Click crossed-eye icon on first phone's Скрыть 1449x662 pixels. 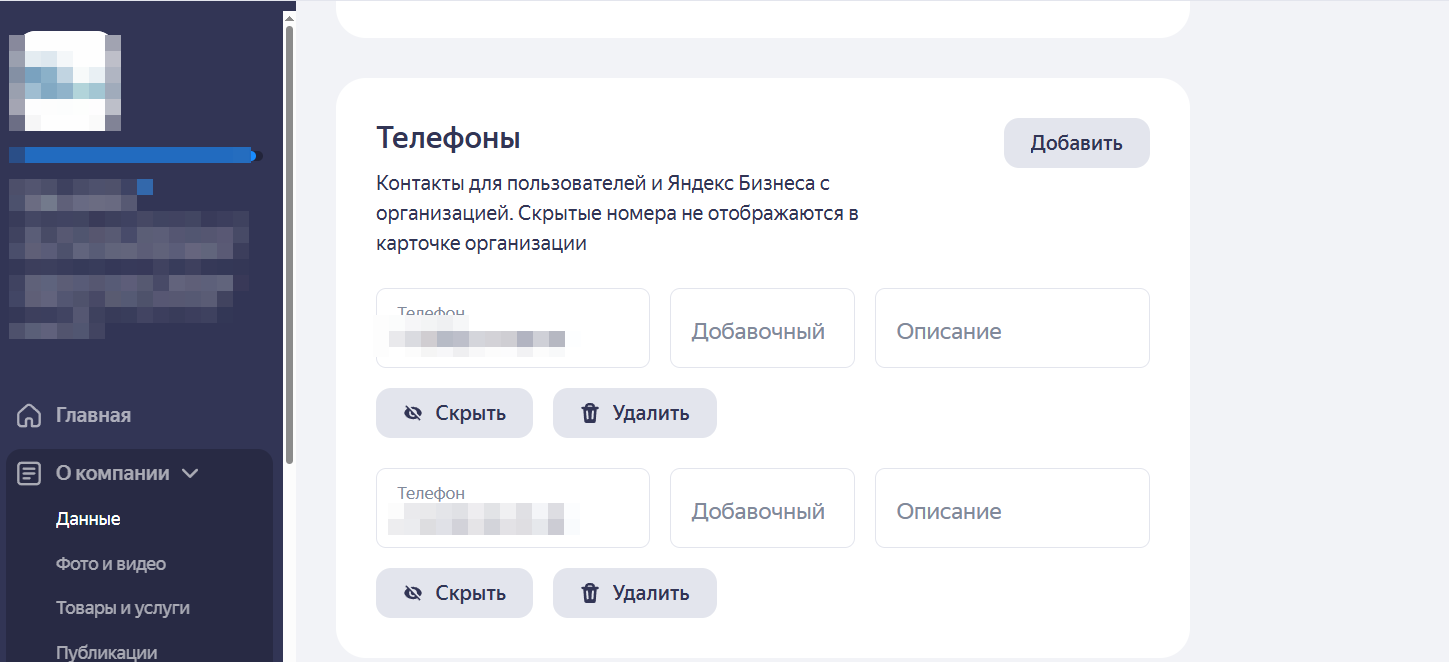click(x=413, y=413)
